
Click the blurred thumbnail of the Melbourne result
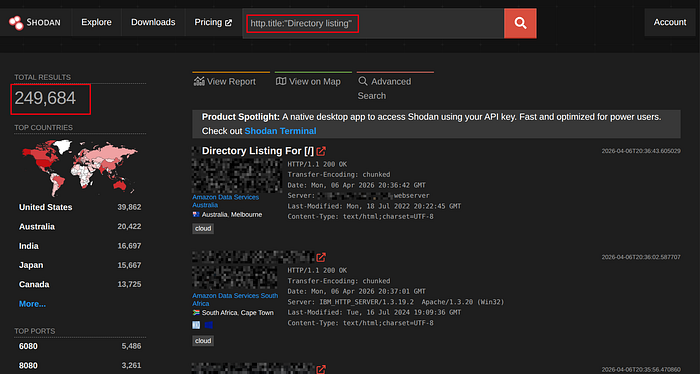[237, 175]
